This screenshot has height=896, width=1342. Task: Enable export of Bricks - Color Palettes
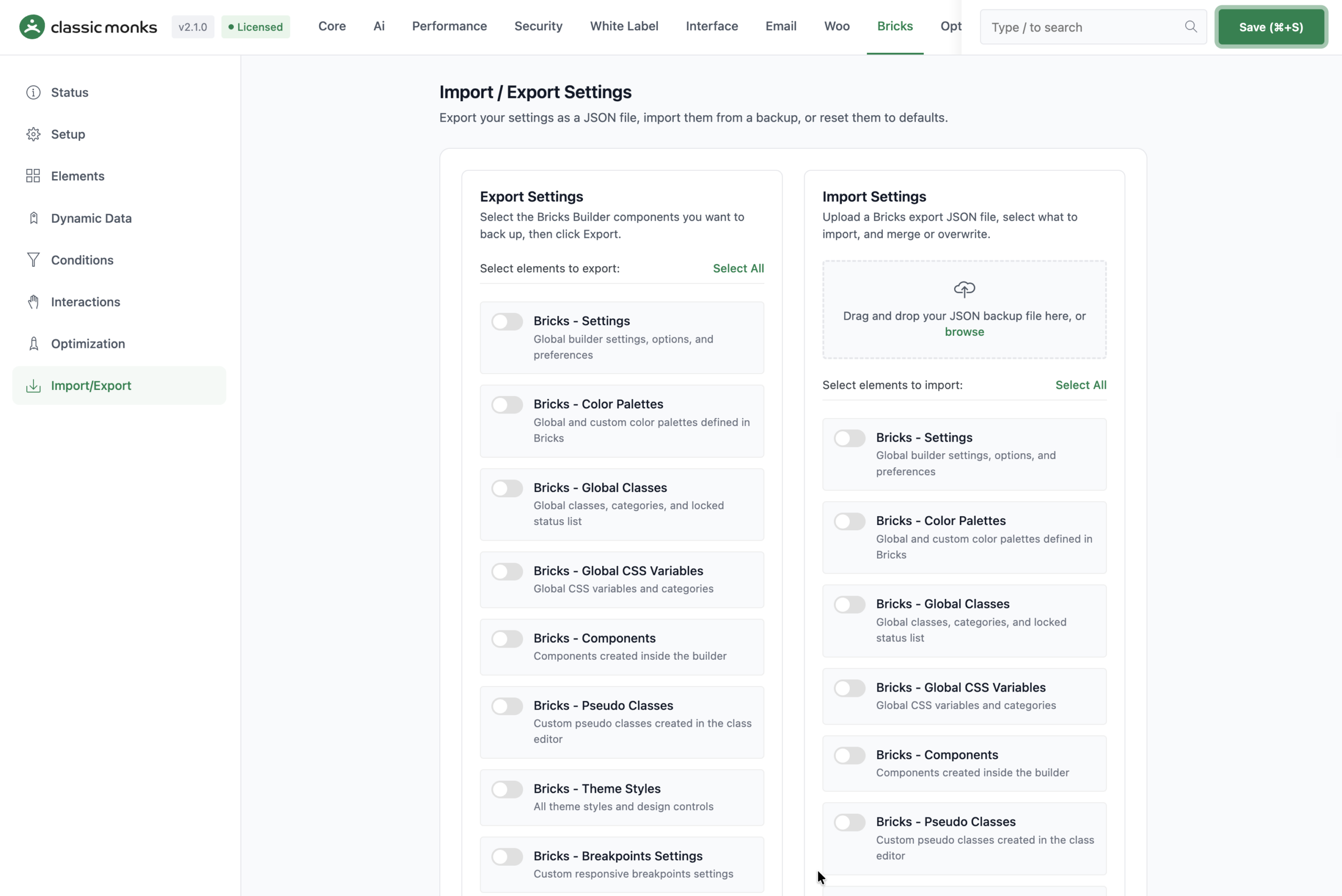click(x=507, y=405)
